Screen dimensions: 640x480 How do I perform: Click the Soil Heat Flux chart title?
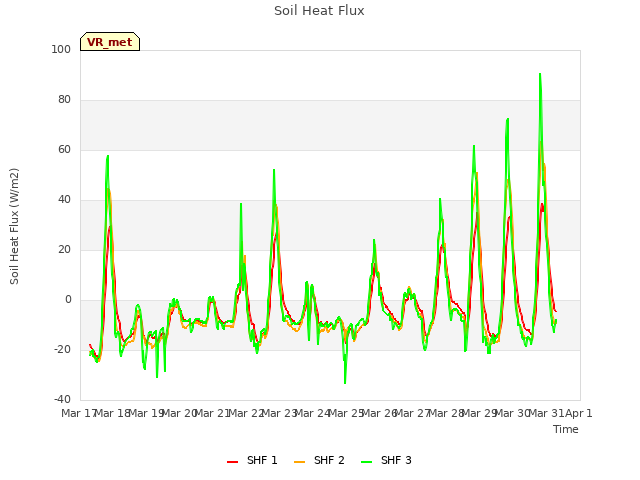[319, 11]
